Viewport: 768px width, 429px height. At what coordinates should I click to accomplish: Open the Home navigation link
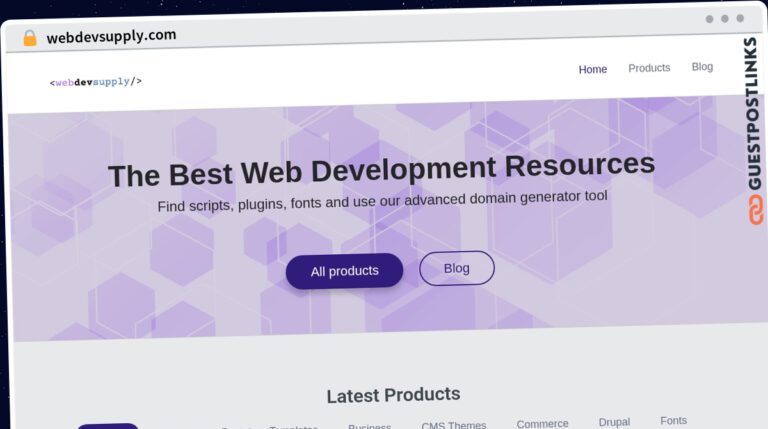coord(593,70)
